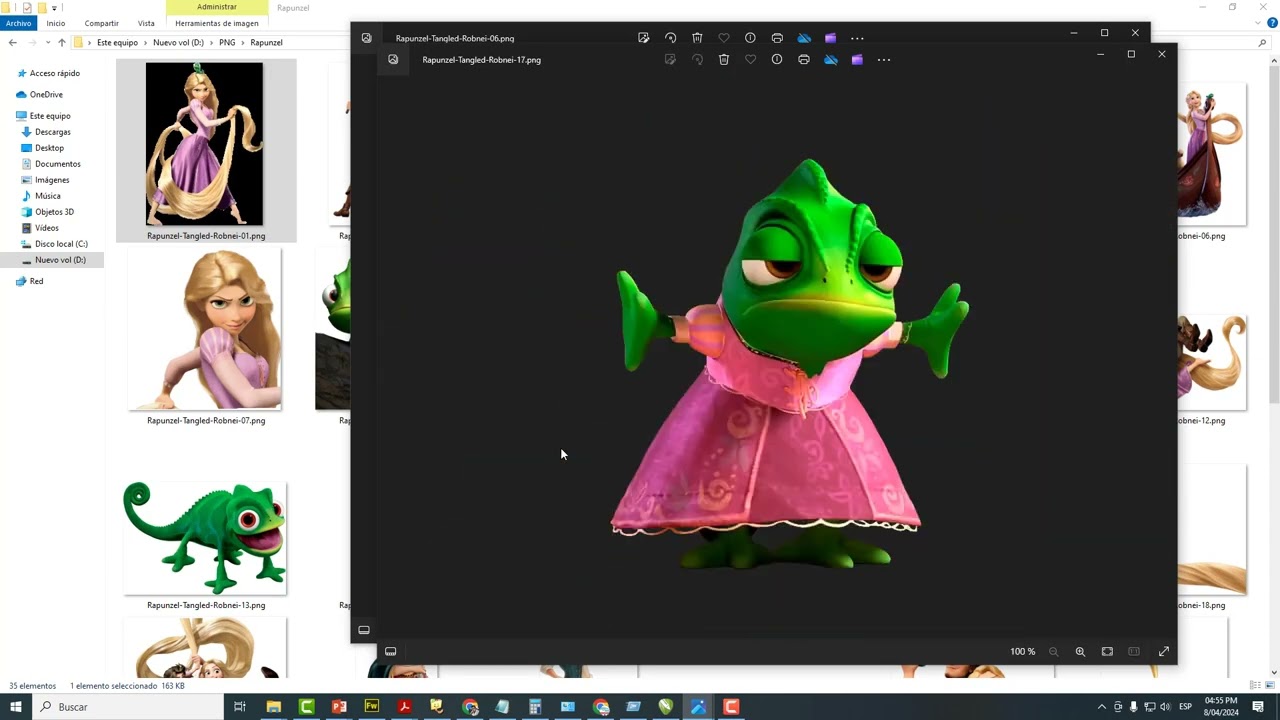The height and width of the screenshot is (720, 1280).
Task: Toggle favorite heart in Robnei-17 window
Action: [x=750, y=60]
